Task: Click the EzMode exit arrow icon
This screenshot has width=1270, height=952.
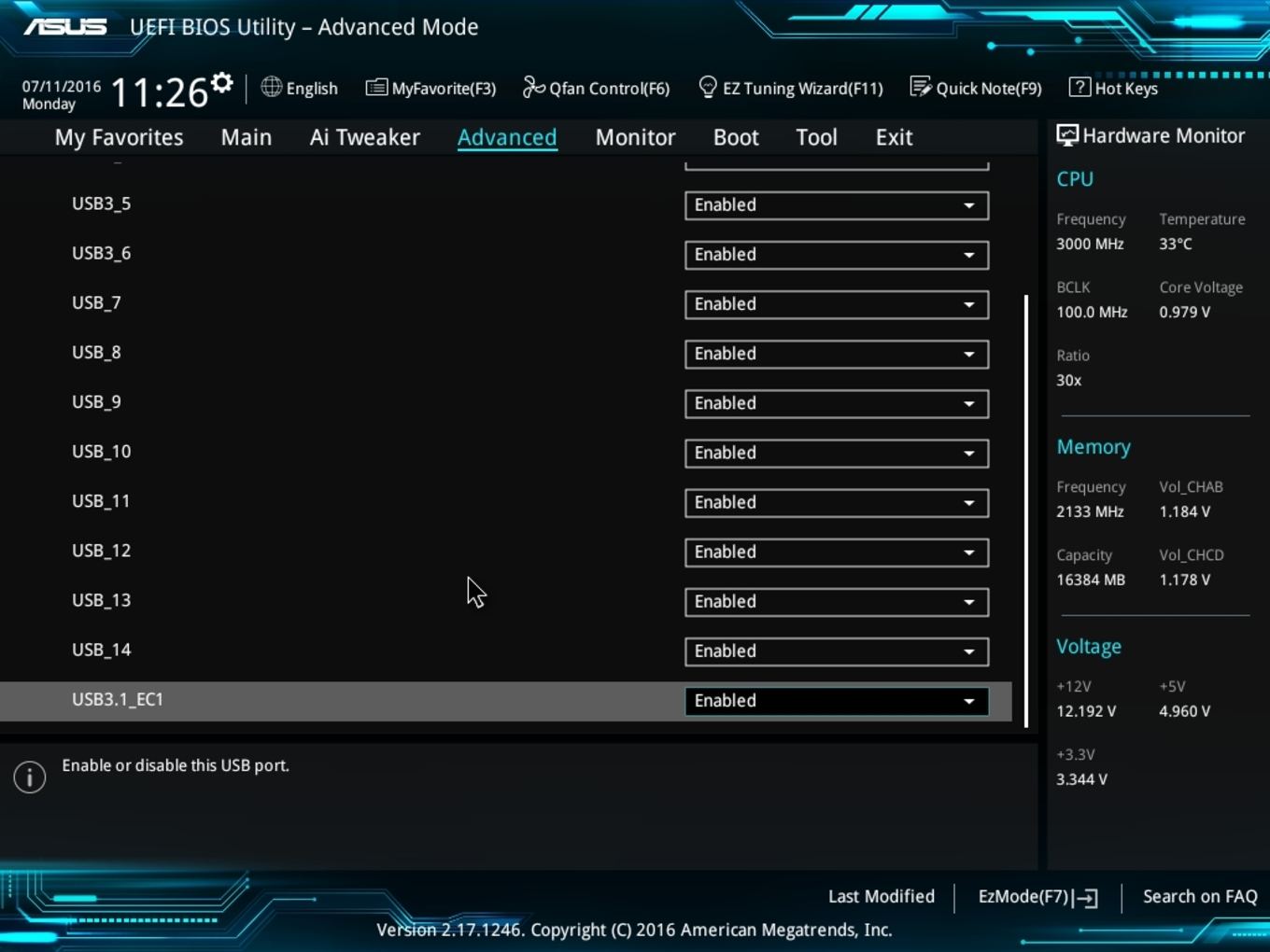Action: pyautogui.click(x=1086, y=898)
